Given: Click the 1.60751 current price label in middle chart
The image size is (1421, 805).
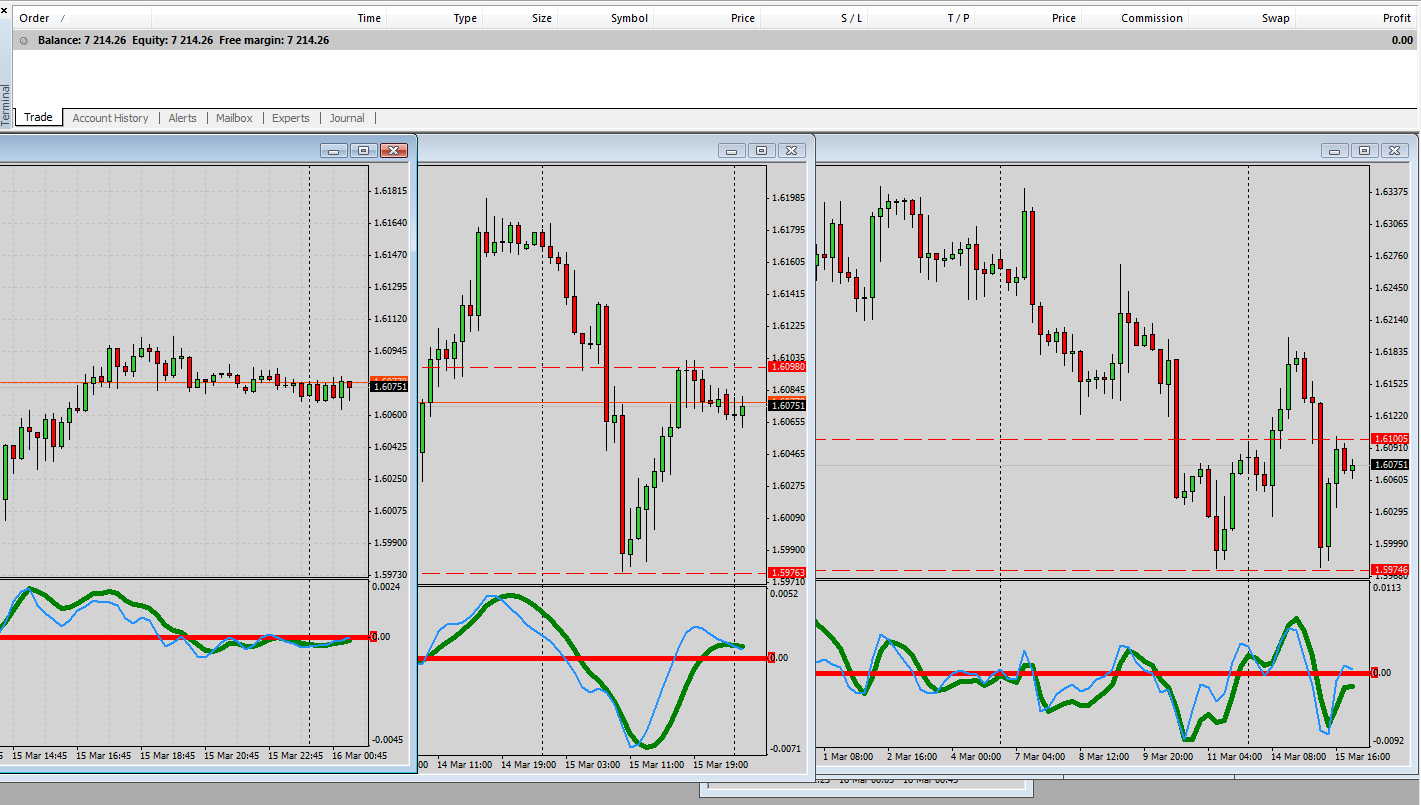Looking at the screenshot, I should coord(787,405).
